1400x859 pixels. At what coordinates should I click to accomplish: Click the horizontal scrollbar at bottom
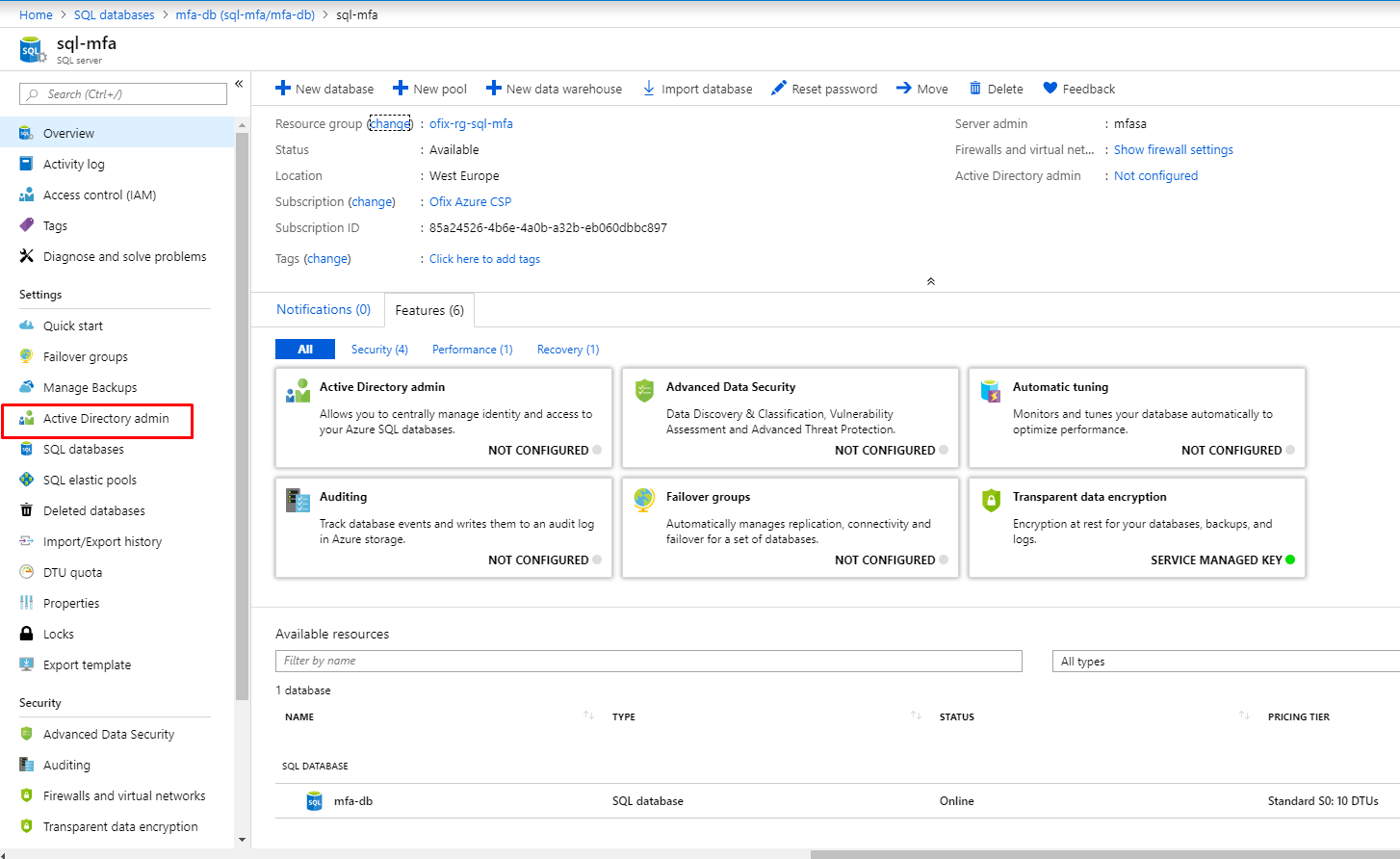pyautogui.click(x=1105, y=854)
